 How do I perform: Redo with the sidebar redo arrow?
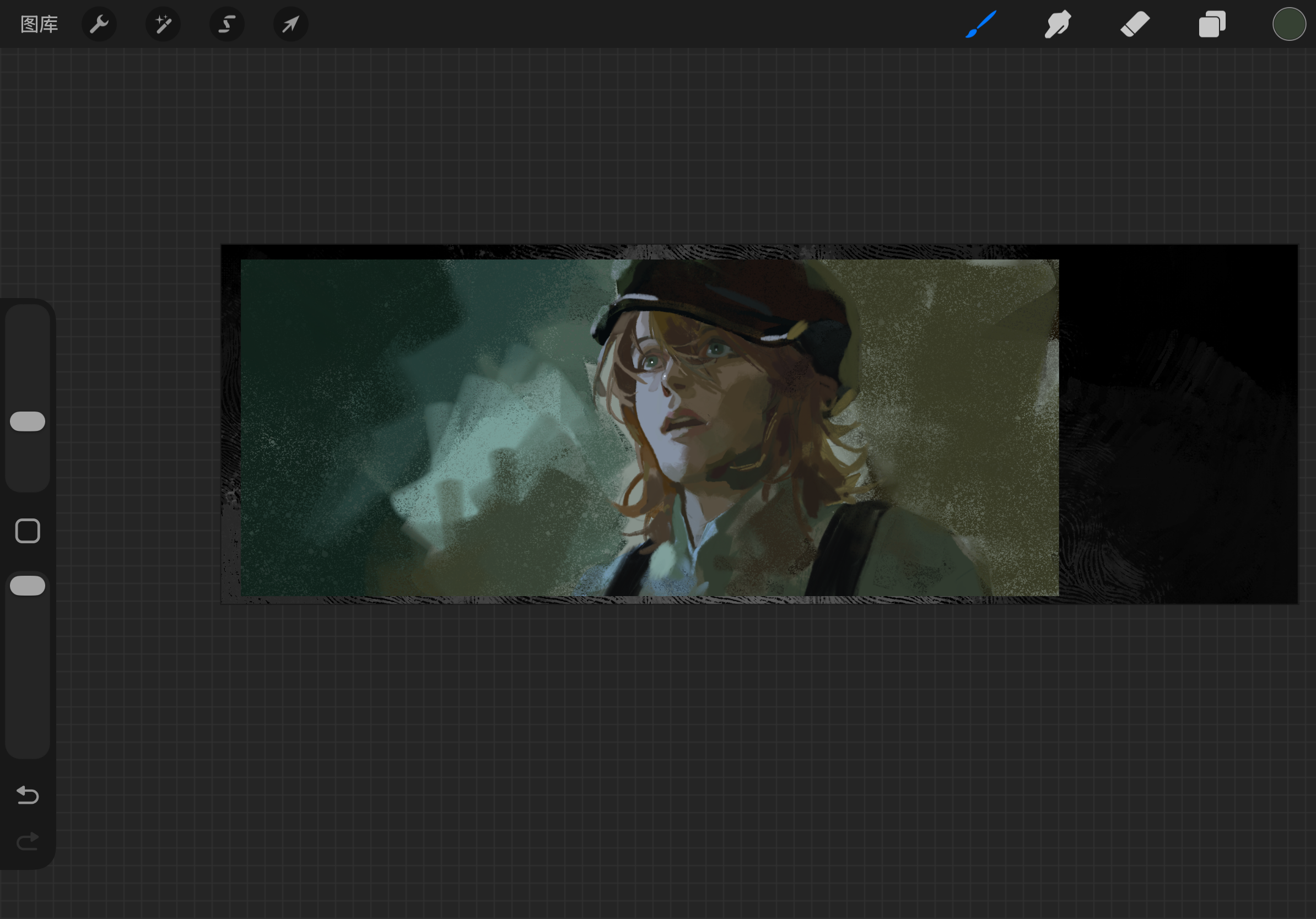point(28,841)
